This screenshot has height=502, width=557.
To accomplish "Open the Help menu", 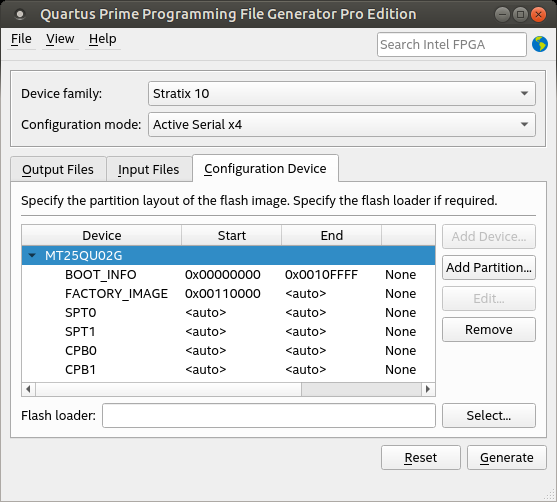I will click(x=103, y=39).
